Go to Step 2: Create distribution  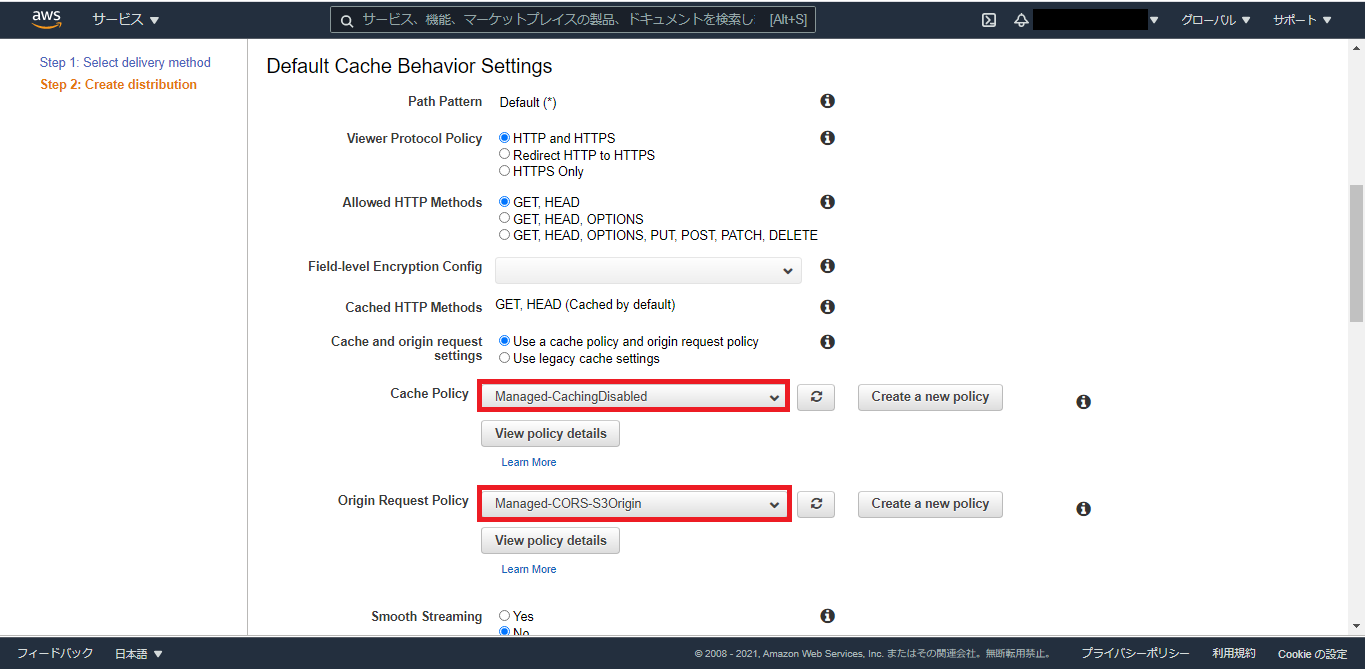pyautogui.click(x=118, y=84)
